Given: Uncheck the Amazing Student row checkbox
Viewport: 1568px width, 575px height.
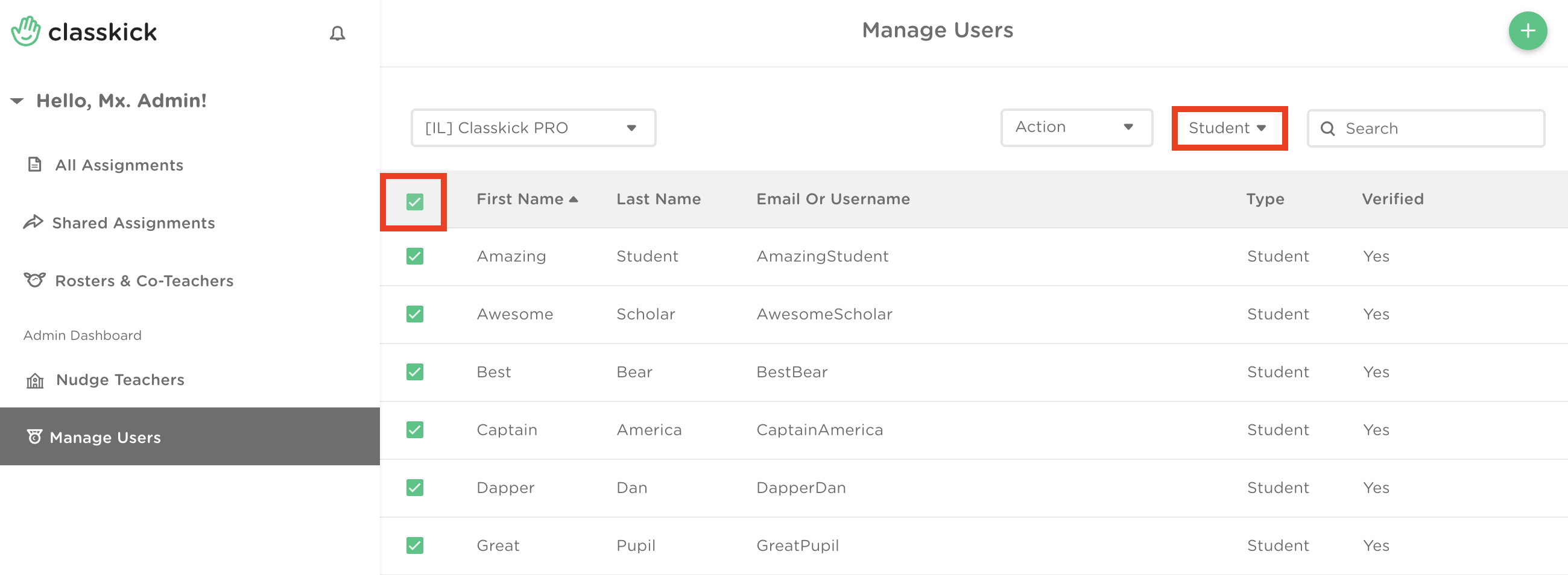Looking at the screenshot, I should pyautogui.click(x=414, y=256).
